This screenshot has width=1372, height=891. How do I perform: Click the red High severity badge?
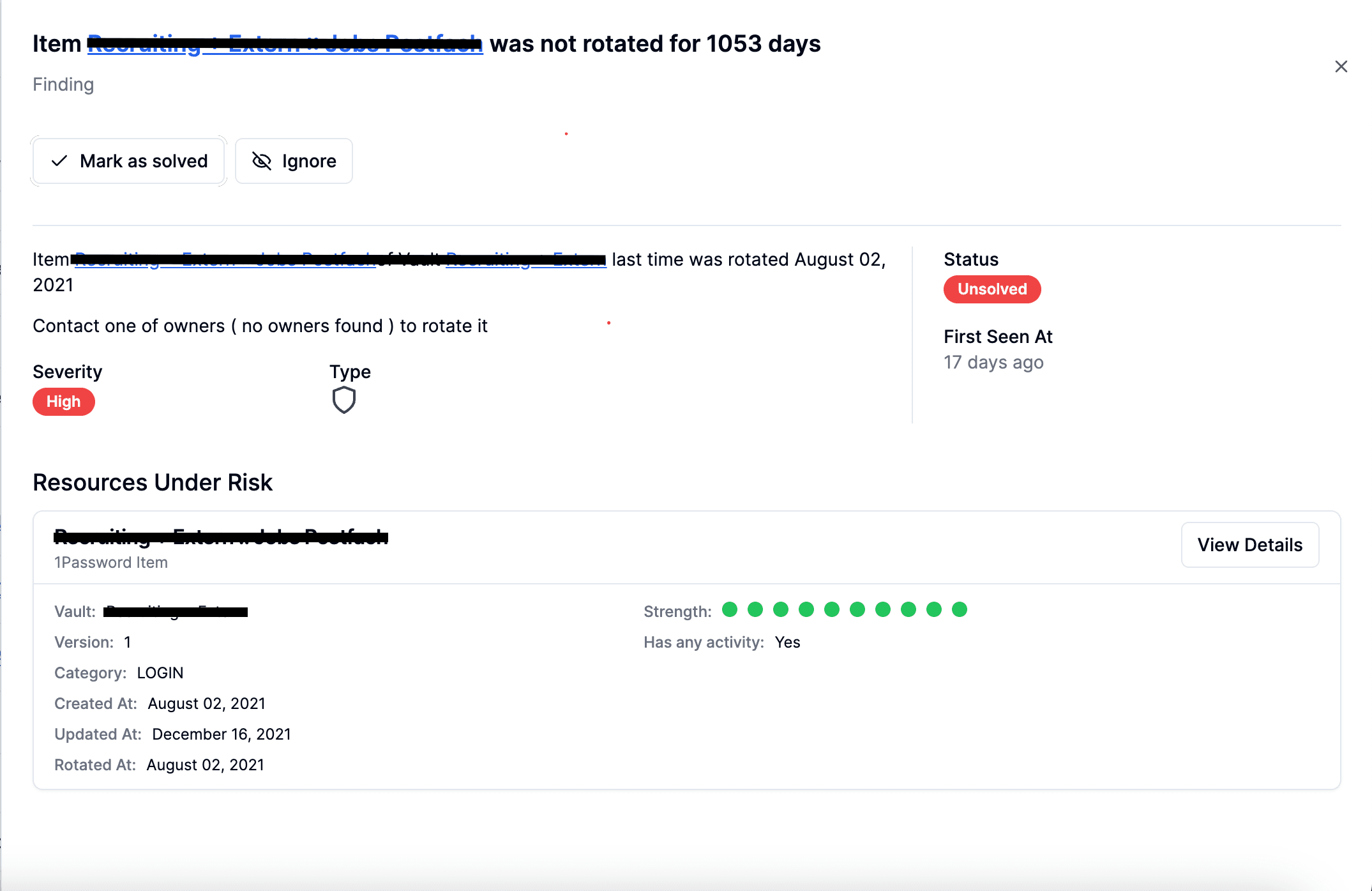(x=64, y=402)
